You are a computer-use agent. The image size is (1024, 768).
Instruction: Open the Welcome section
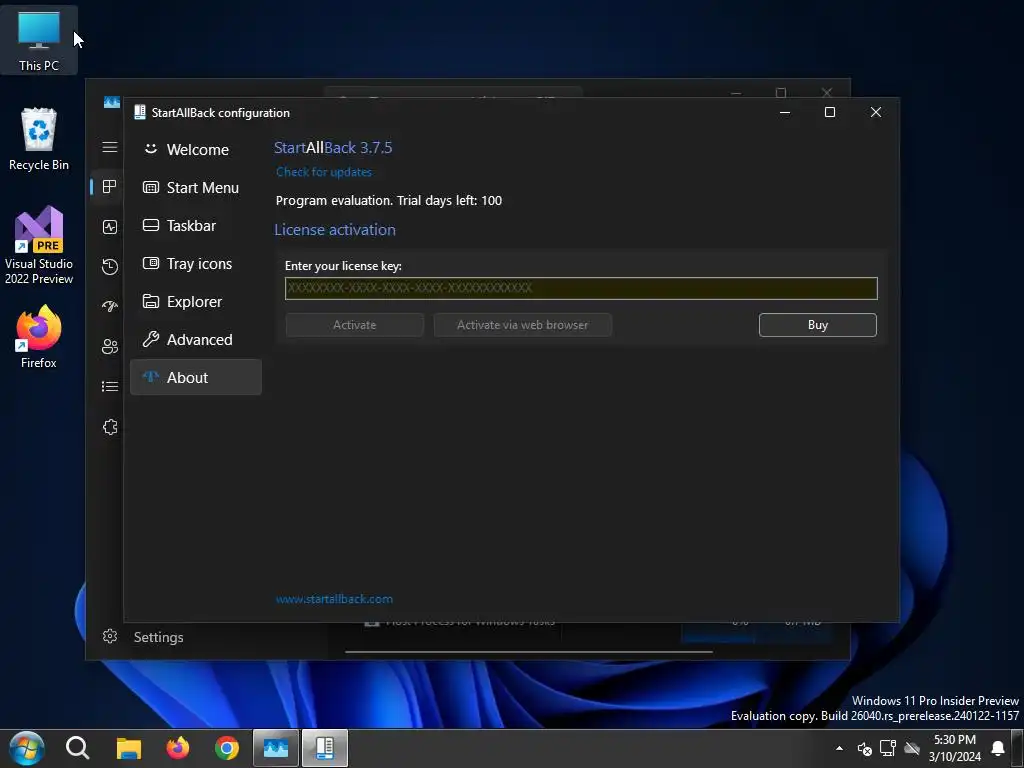(x=195, y=150)
